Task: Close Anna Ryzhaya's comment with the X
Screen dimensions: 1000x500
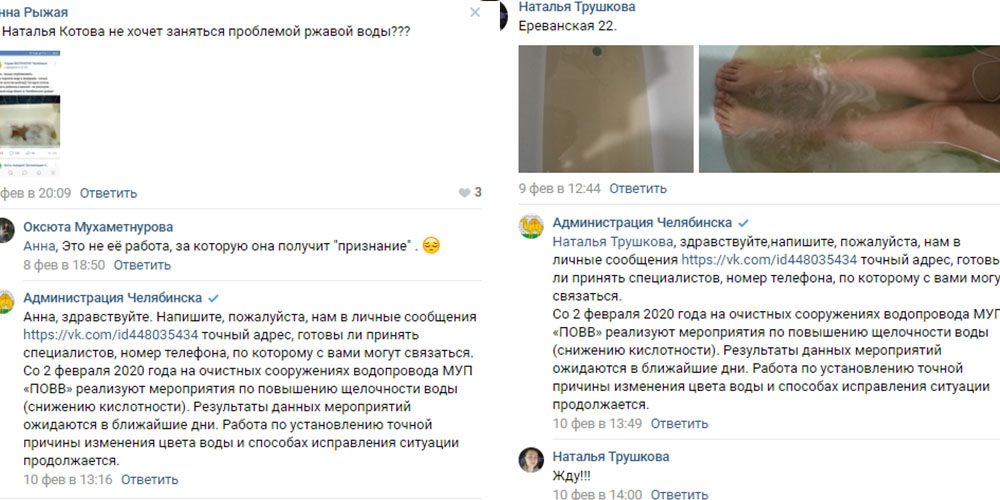Action: tap(474, 12)
